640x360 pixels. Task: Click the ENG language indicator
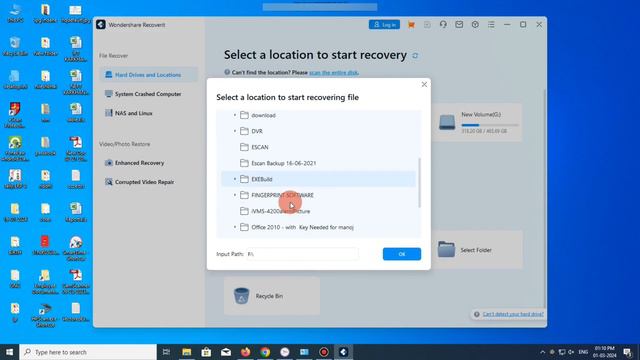click(x=583, y=352)
